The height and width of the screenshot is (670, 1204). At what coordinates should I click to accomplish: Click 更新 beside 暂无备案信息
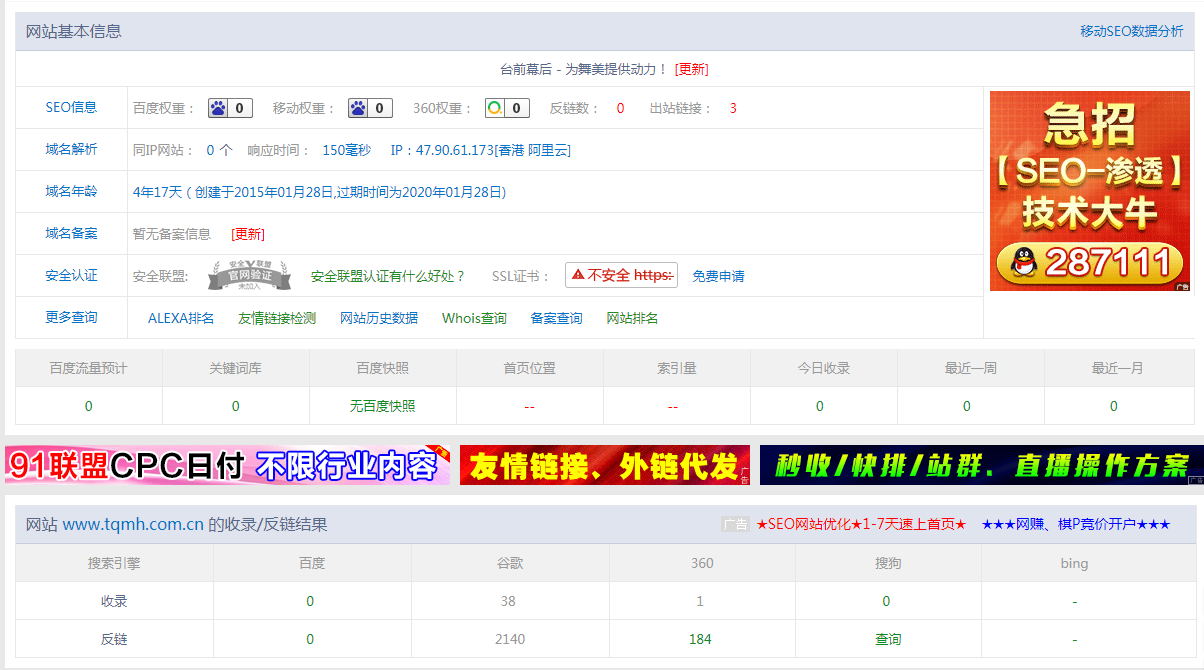click(x=248, y=234)
